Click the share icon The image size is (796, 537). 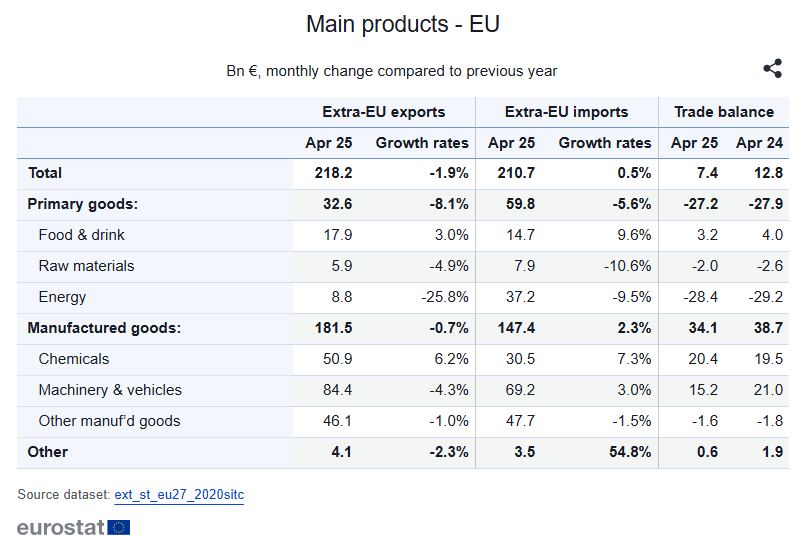tap(772, 69)
